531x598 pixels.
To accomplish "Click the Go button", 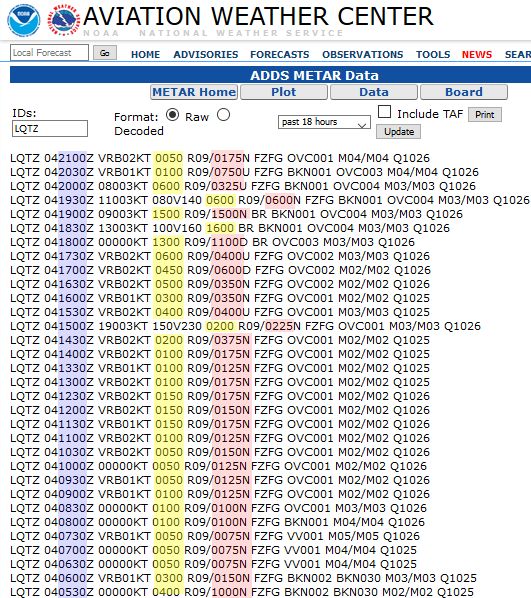I will 105,53.
